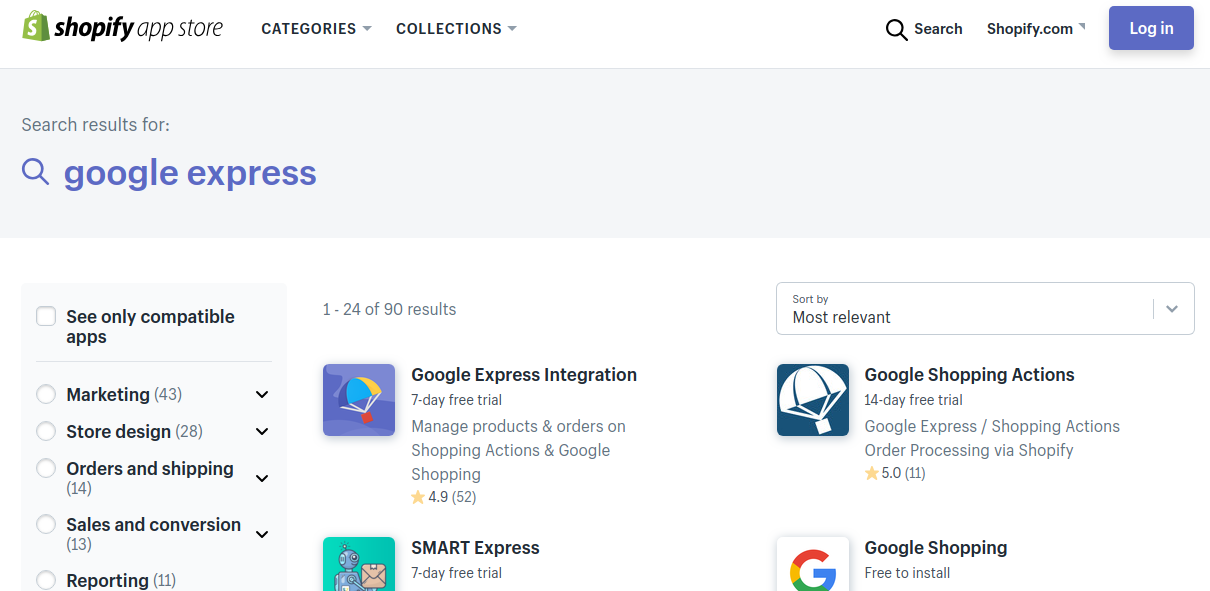
Task: Open the Google Shopping title link
Action: tap(936, 548)
